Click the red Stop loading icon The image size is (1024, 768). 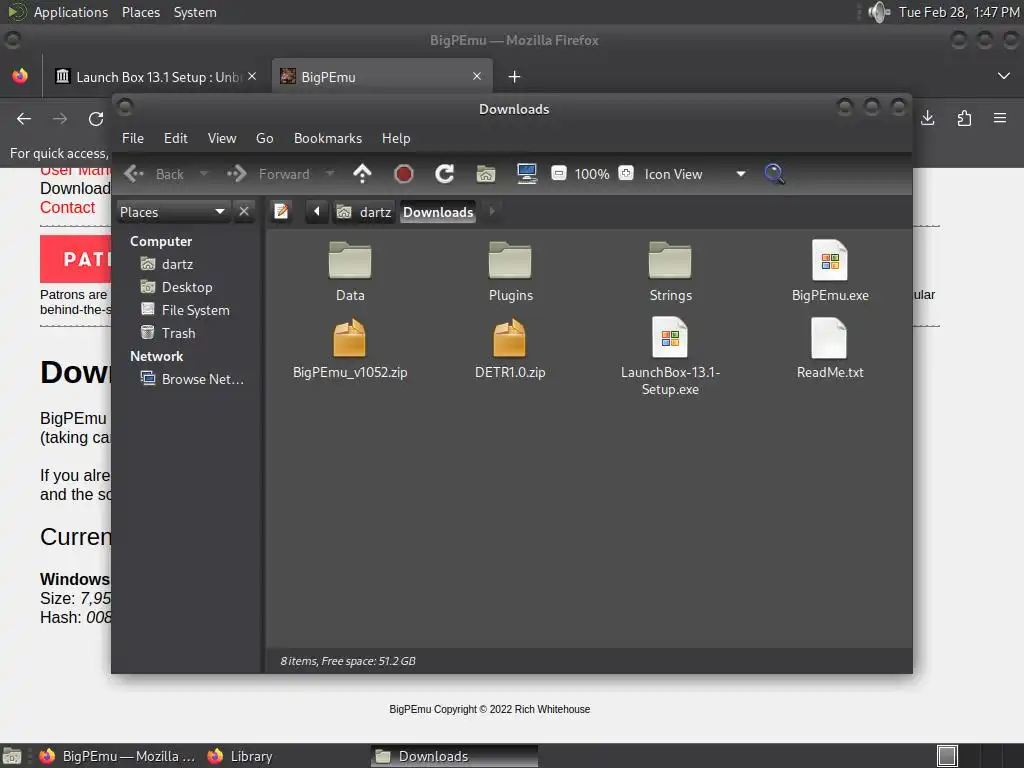404,174
